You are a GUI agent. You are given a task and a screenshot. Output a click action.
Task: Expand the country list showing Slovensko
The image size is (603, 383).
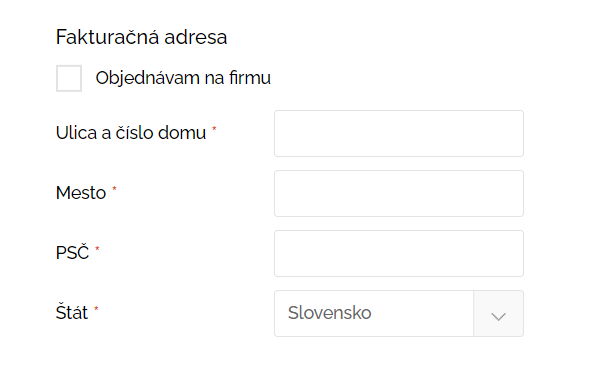[x=399, y=313]
